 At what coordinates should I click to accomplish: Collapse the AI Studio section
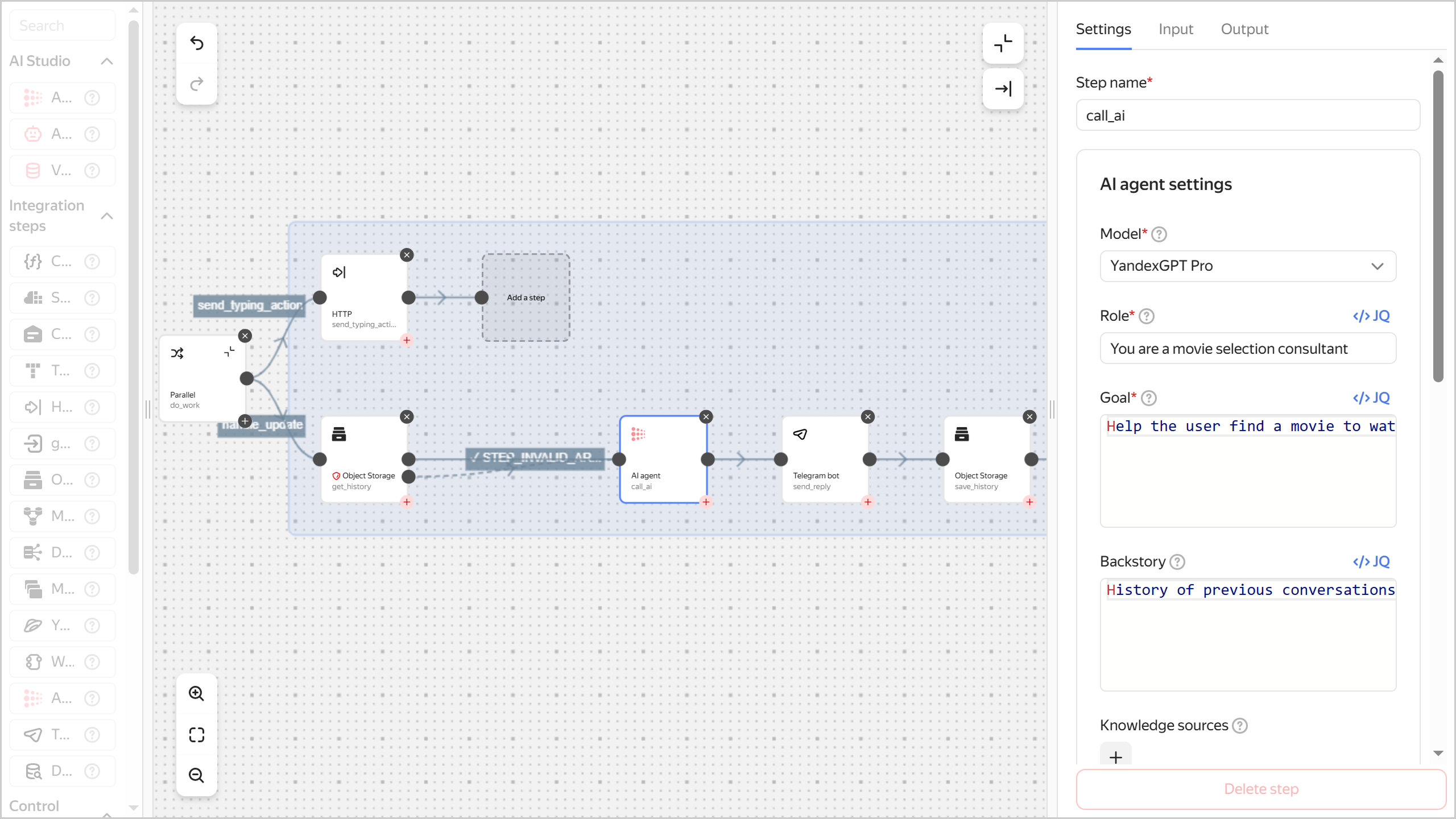point(106,61)
